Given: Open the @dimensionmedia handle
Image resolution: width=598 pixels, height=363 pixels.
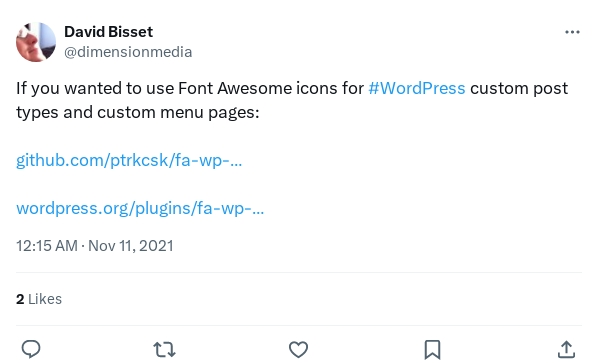Looking at the screenshot, I should click(x=128, y=52).
